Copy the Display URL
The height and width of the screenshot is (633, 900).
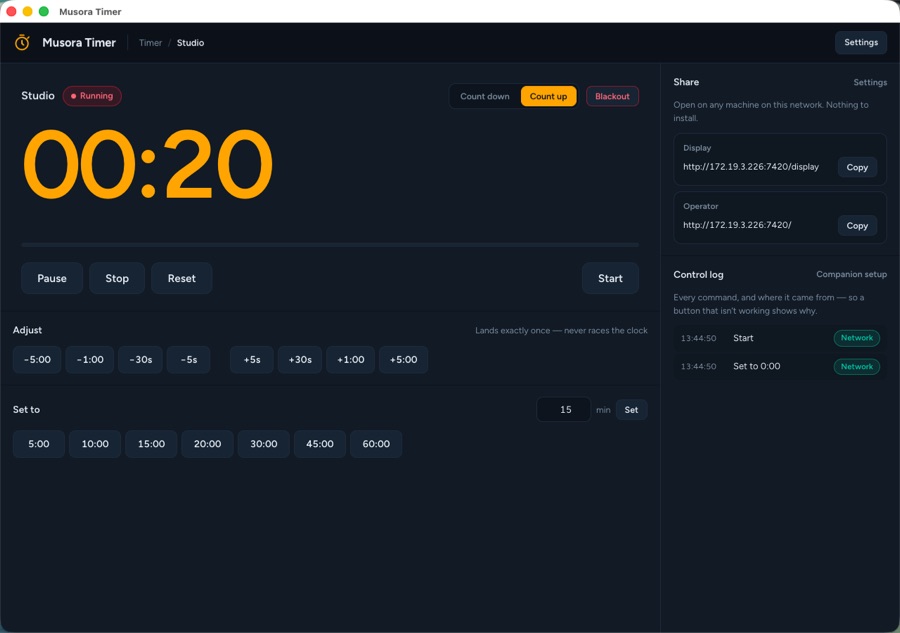pos(857,168)
